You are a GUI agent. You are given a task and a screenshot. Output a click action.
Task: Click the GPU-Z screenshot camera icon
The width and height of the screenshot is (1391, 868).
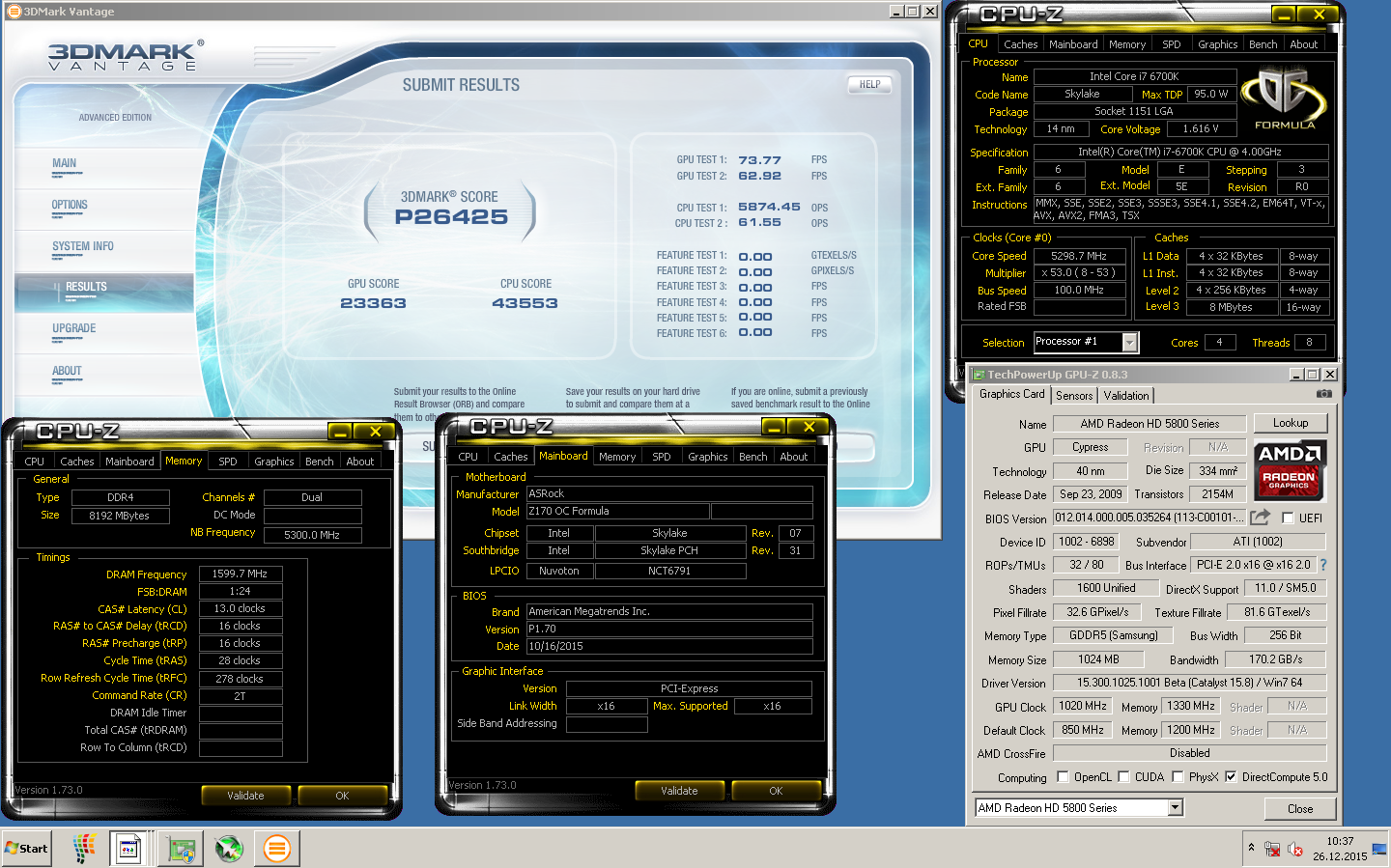1323,394
